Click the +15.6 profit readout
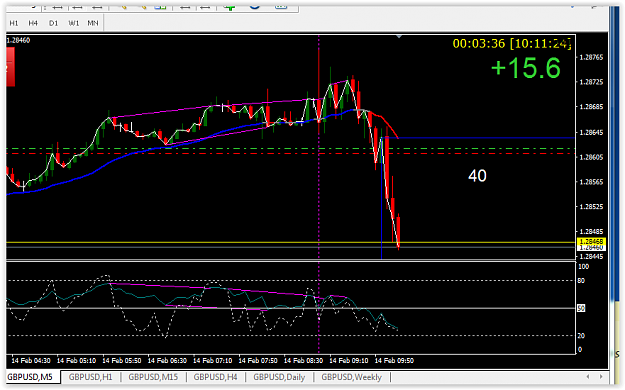625x390 pixels. click(x=526, y=67)
